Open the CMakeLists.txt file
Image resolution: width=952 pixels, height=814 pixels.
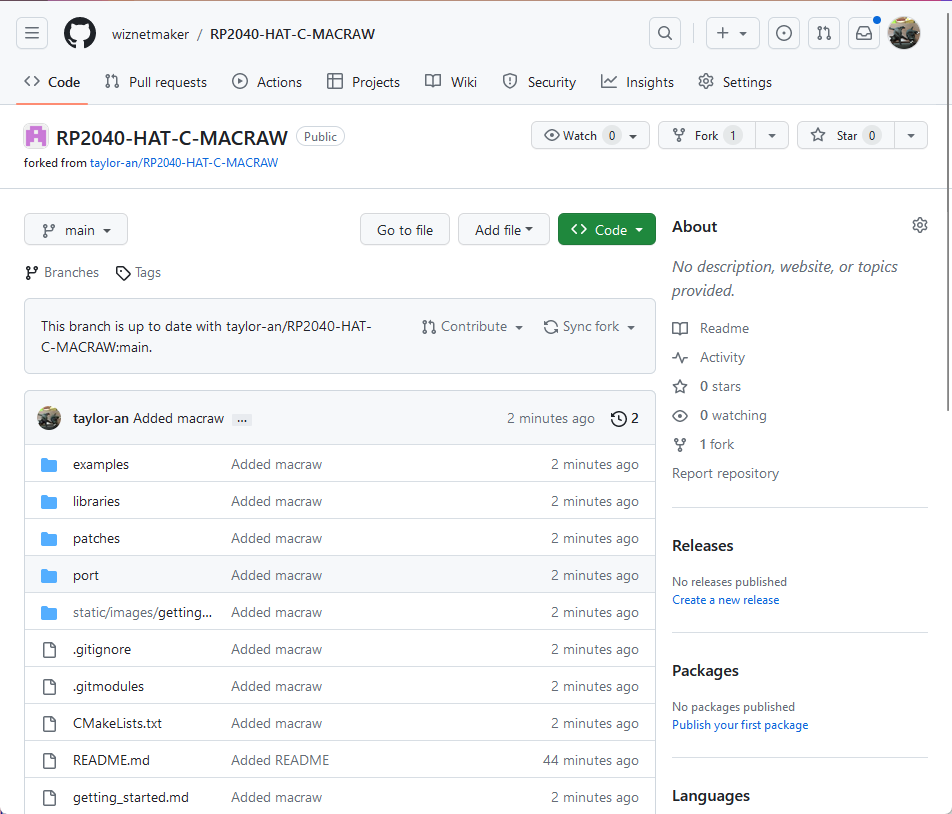pos(118,724)
